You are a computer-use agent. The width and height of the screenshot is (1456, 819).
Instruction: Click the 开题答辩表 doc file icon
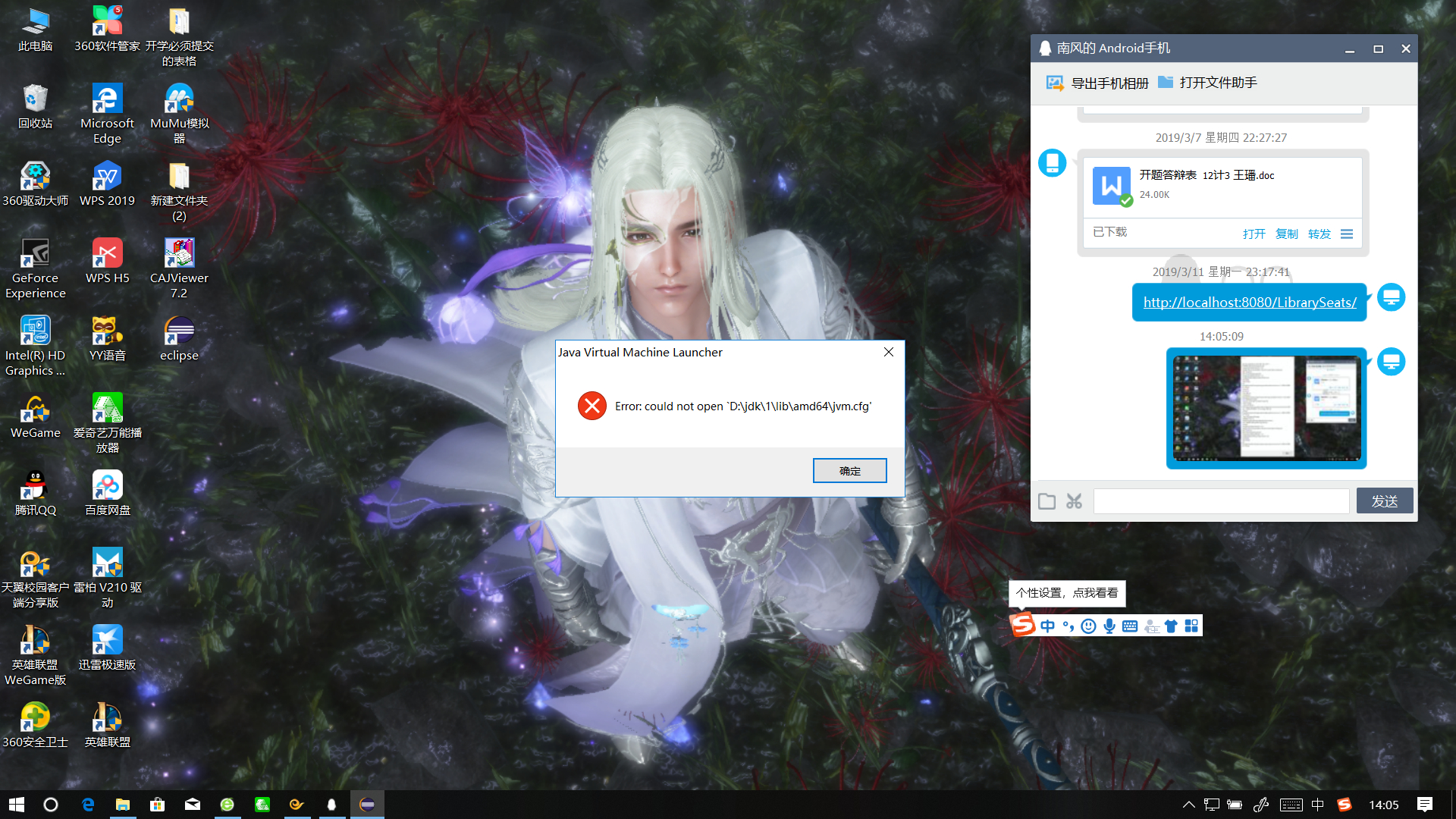(1112, 186)
